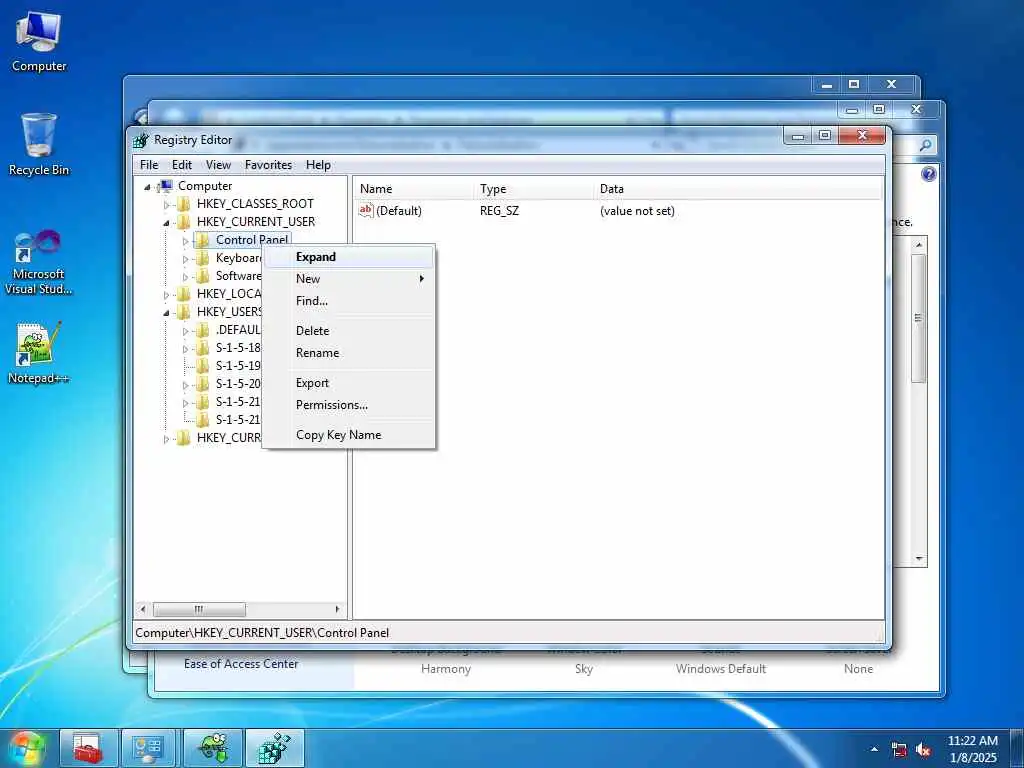This screenshot has height=768, width=1024.
Task: Expand arrow beside Control Panel key
Action: coord(185,241)
